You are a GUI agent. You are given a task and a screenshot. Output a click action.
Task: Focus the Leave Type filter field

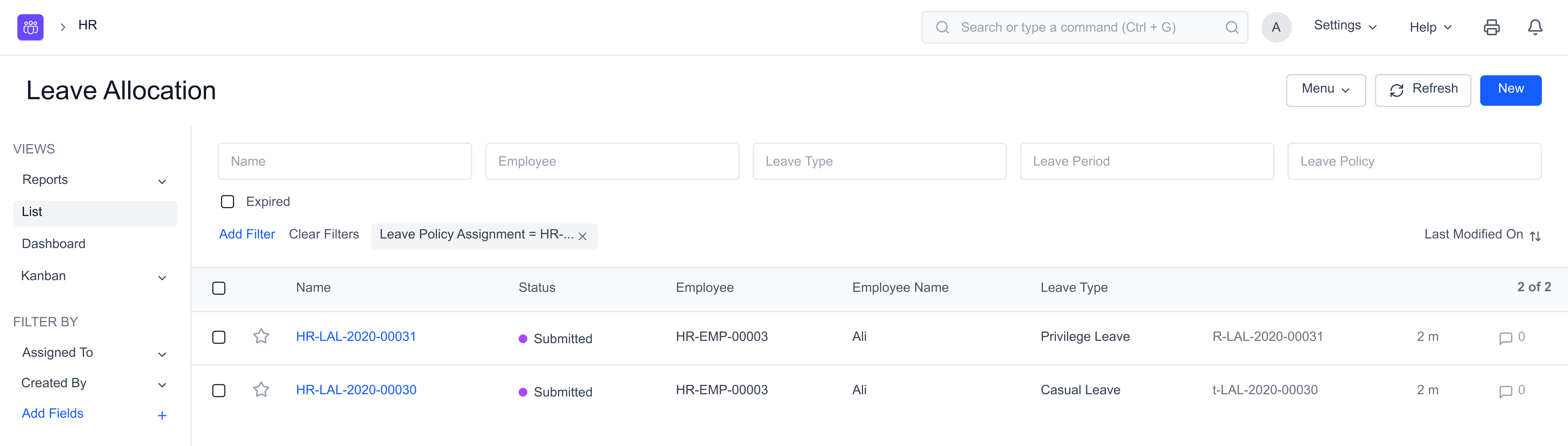tap(879, 161)
